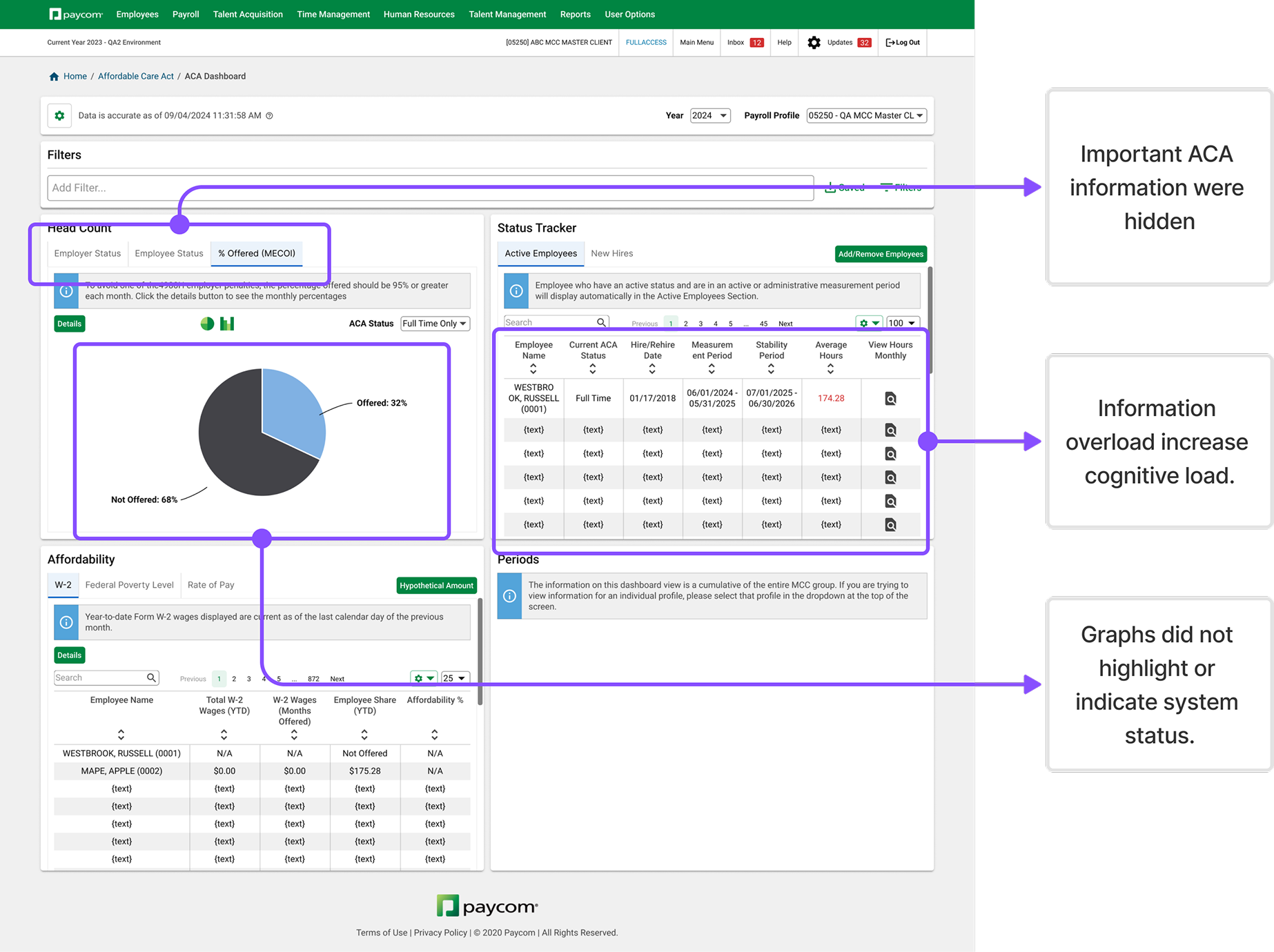Image resolution: width=1274 pixels, height=952 pixels.
Task: Select the Employee Status tab
Action: coord(169,254)
